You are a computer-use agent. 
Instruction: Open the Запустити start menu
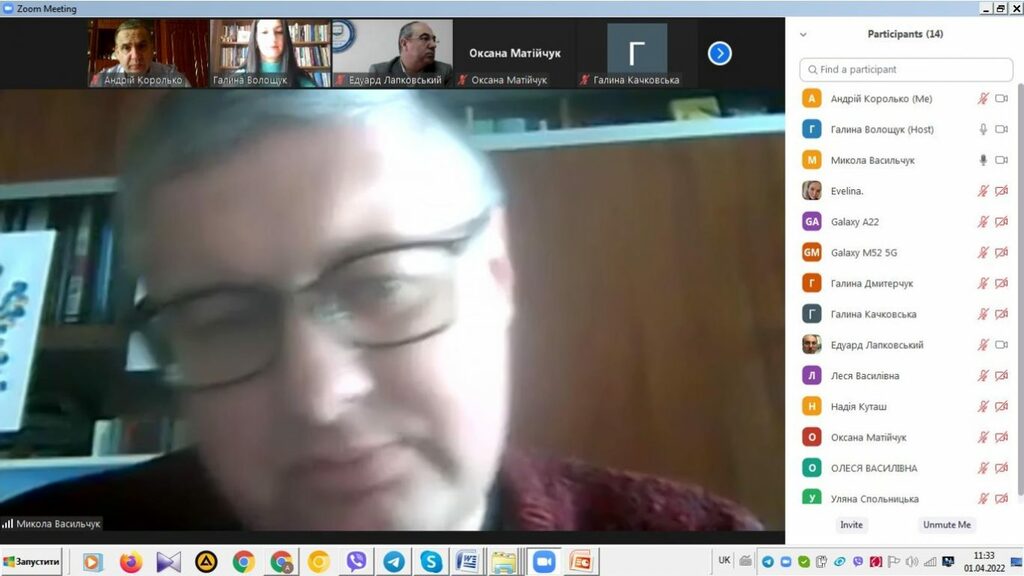(x=32, y=561)
